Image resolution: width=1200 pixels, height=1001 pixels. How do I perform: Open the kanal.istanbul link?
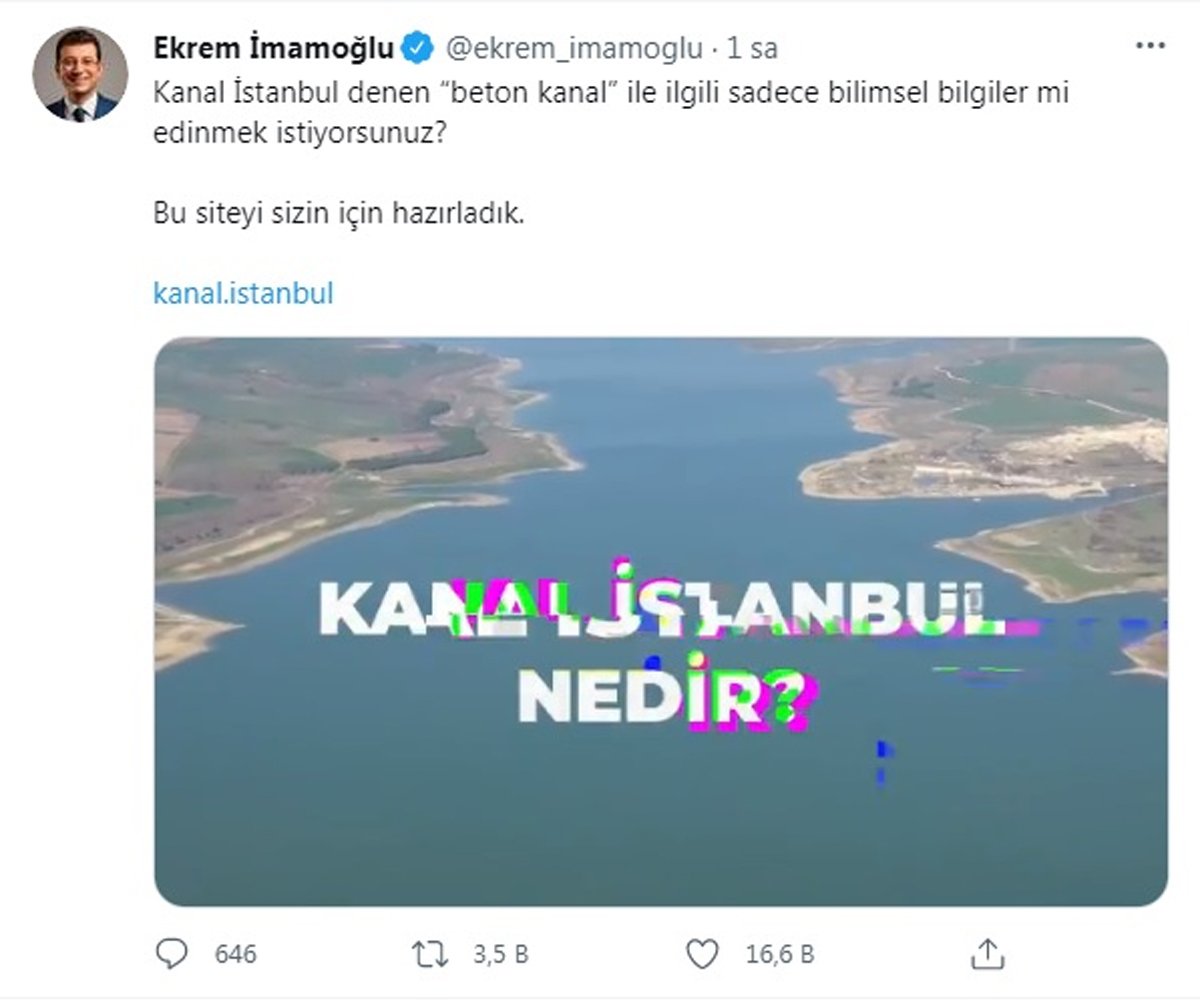point(243,294)
